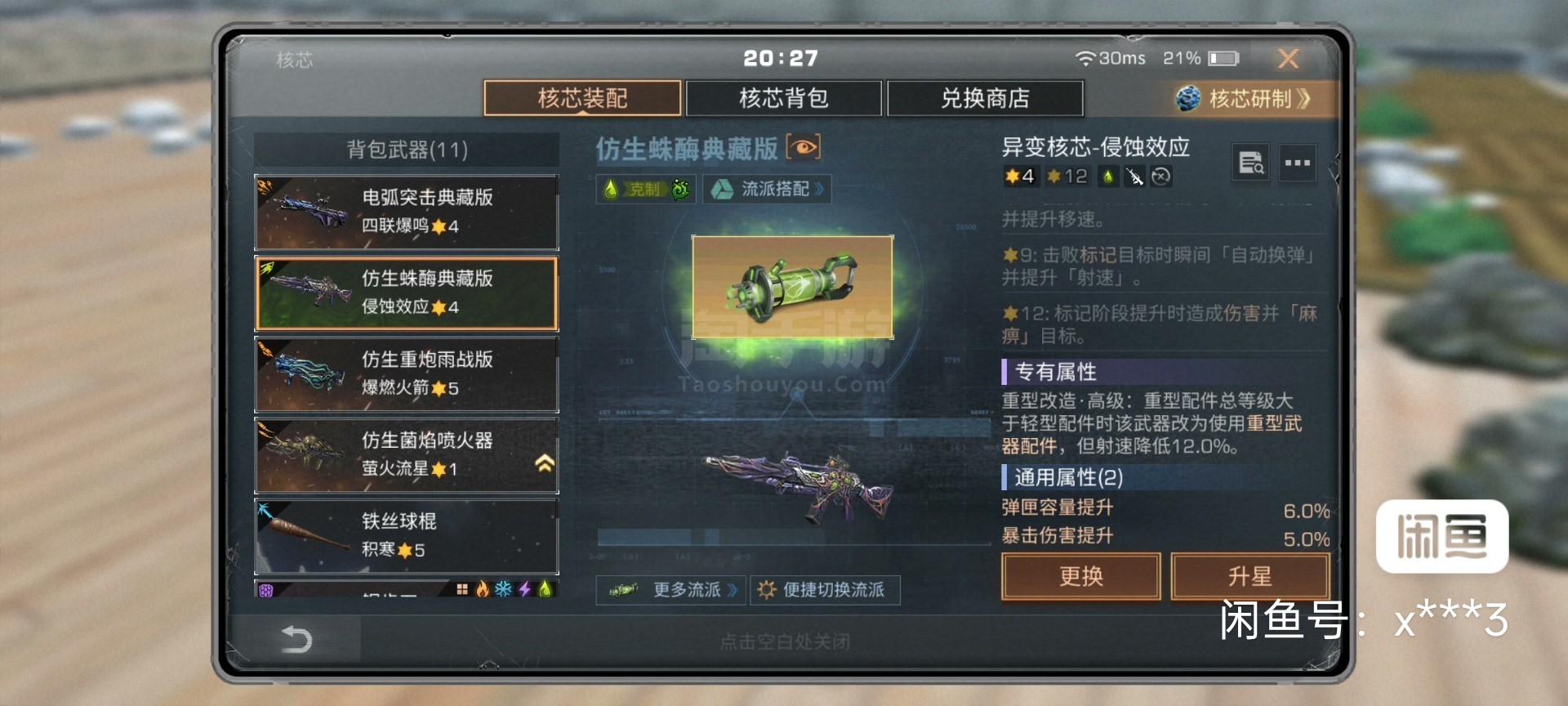Switch to 兑换商店 tab
1568x706 pixels.
[x=985, y=98]
